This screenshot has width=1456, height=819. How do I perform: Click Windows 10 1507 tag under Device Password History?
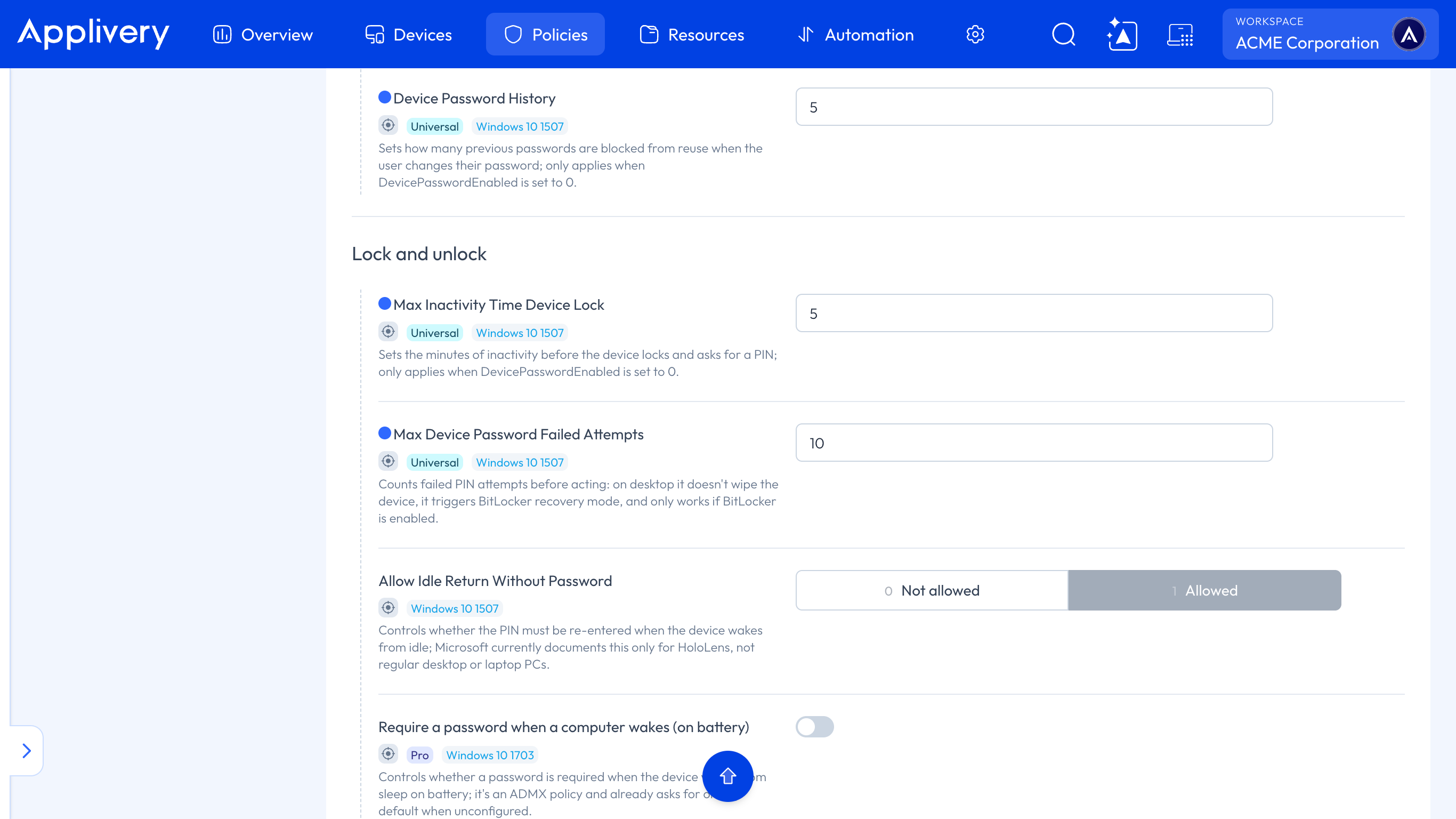point(520,126)
